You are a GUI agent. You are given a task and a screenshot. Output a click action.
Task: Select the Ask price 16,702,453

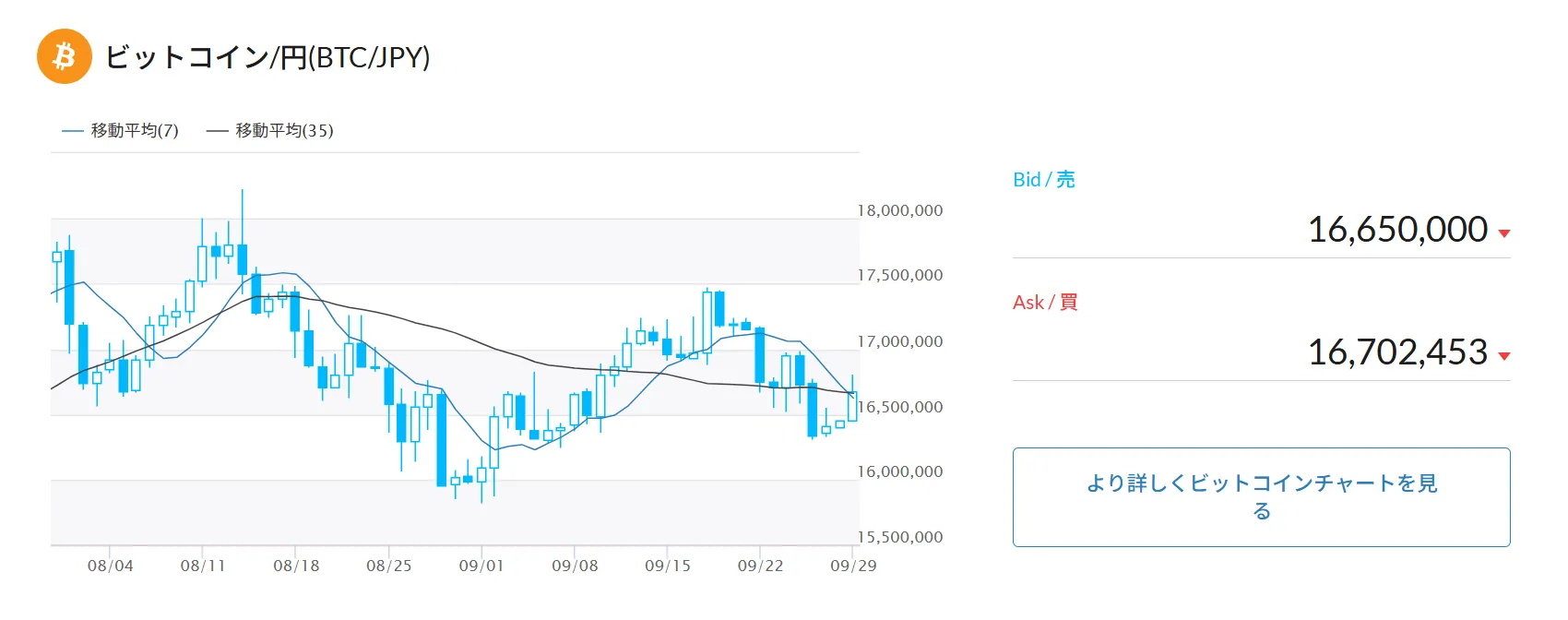point(1397,352)
